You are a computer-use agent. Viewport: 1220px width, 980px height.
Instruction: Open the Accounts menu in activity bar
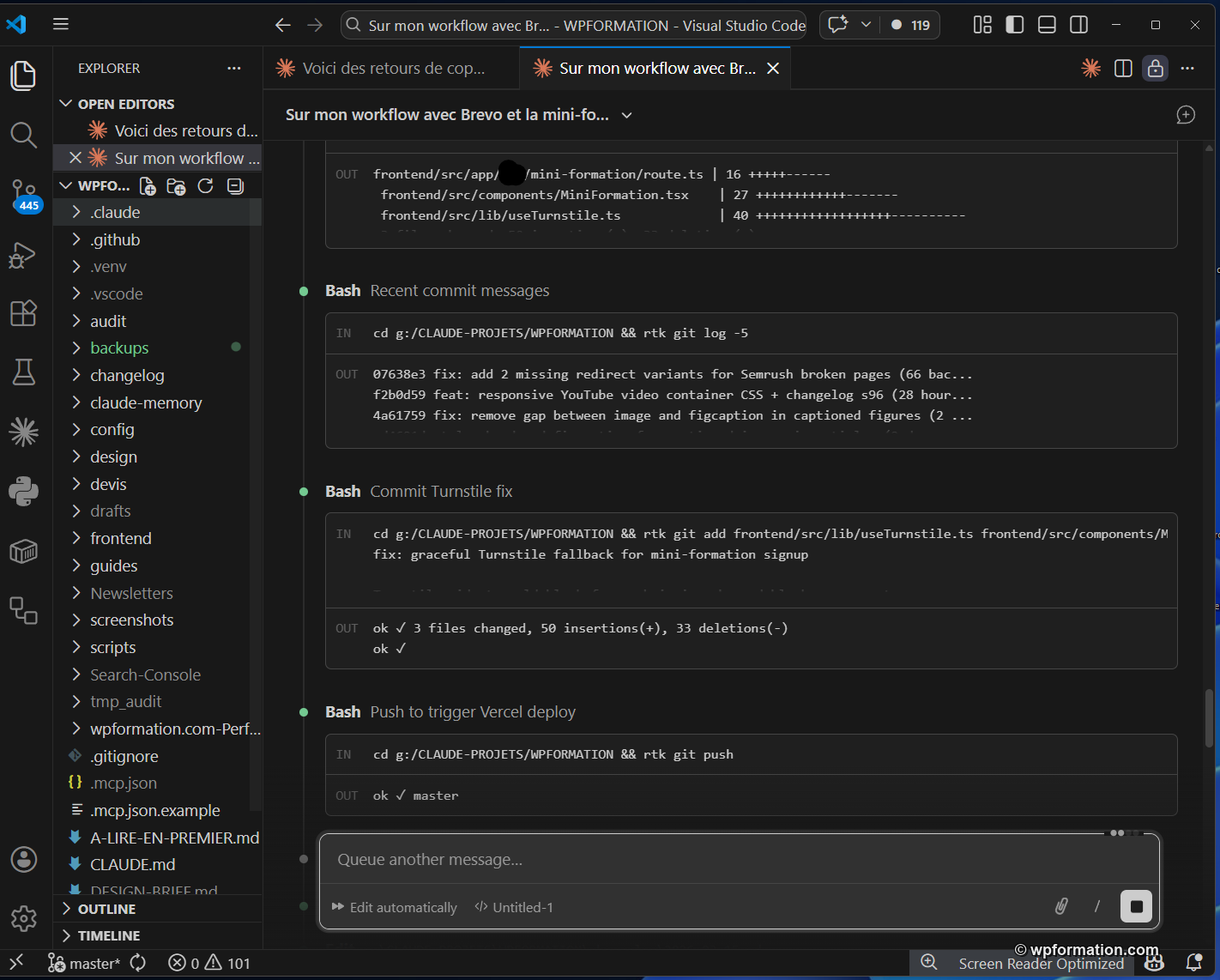tap(23, 859)
